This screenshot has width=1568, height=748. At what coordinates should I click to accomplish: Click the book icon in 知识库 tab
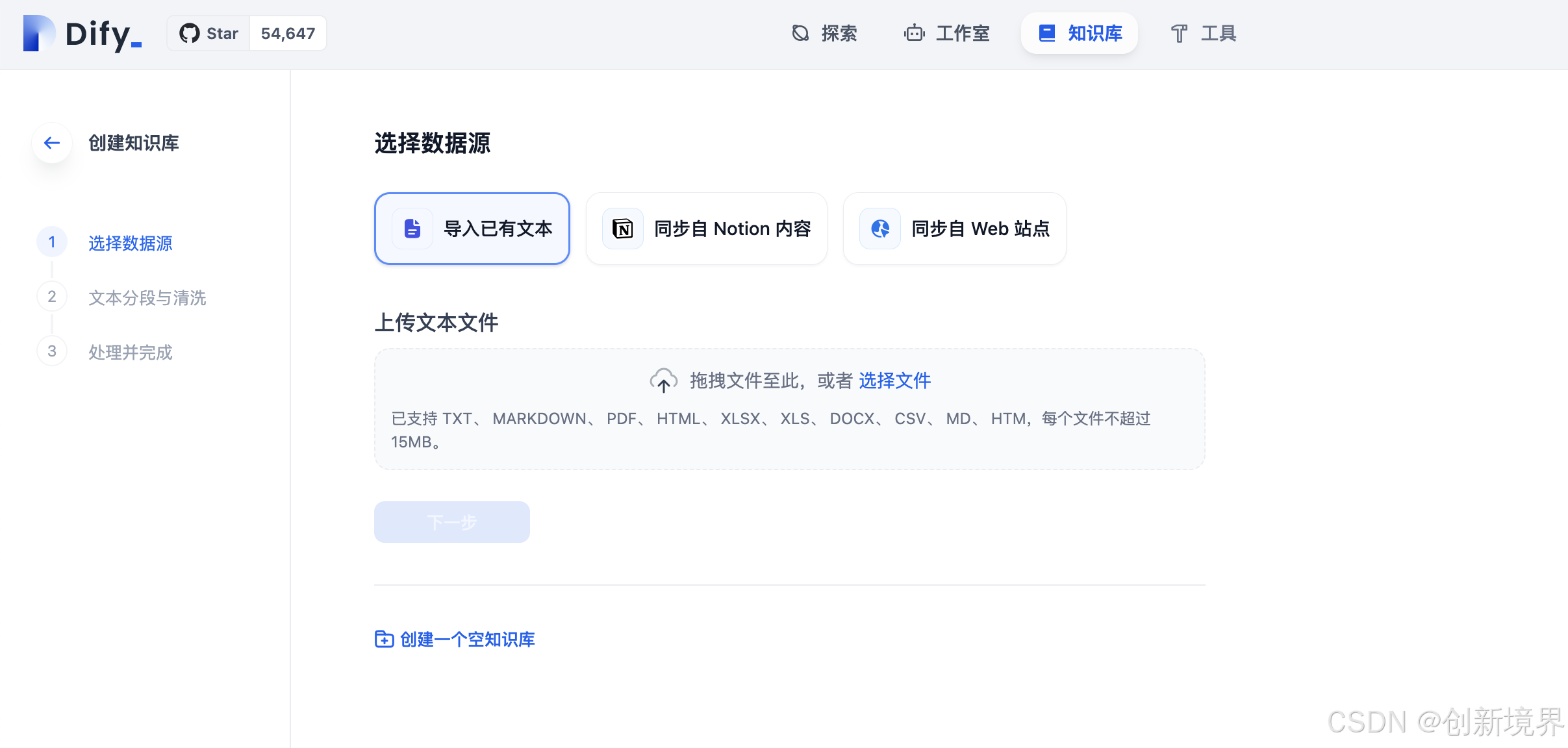pos(1046,32)
